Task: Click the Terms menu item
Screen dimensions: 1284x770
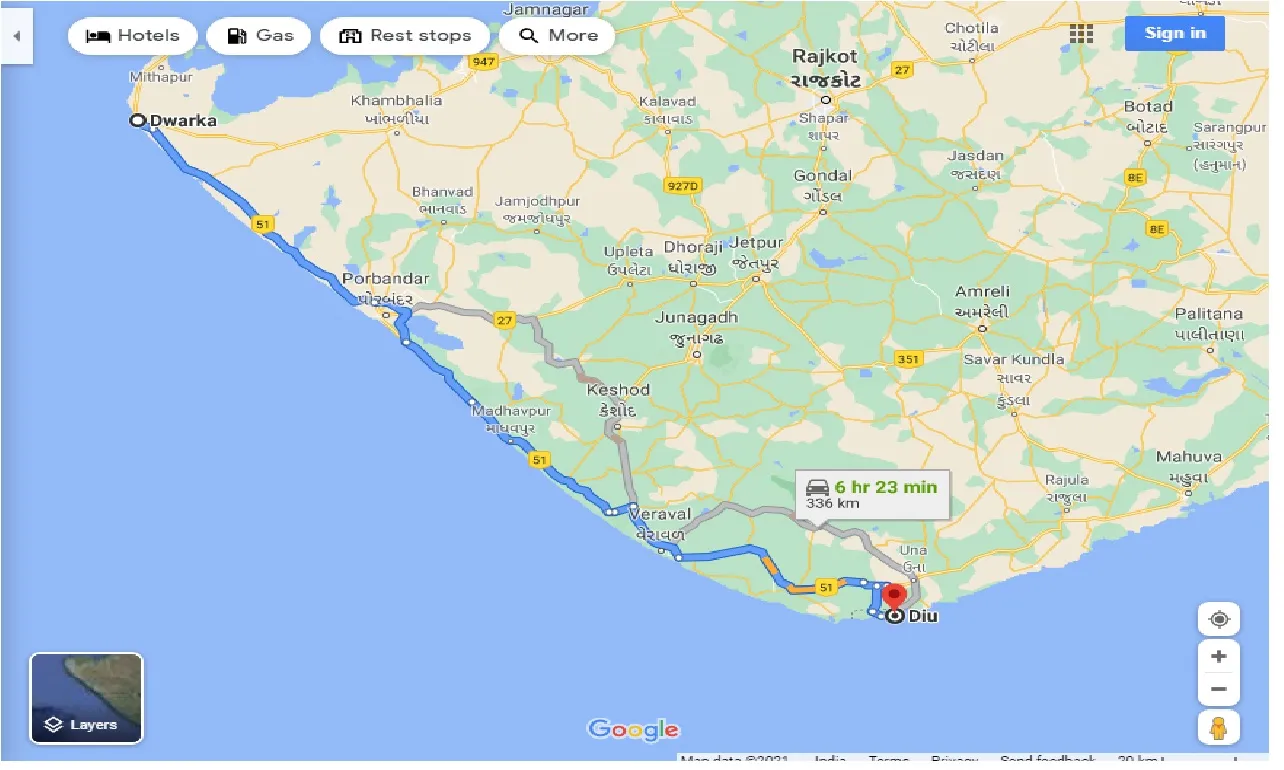Action: (888, 760)
